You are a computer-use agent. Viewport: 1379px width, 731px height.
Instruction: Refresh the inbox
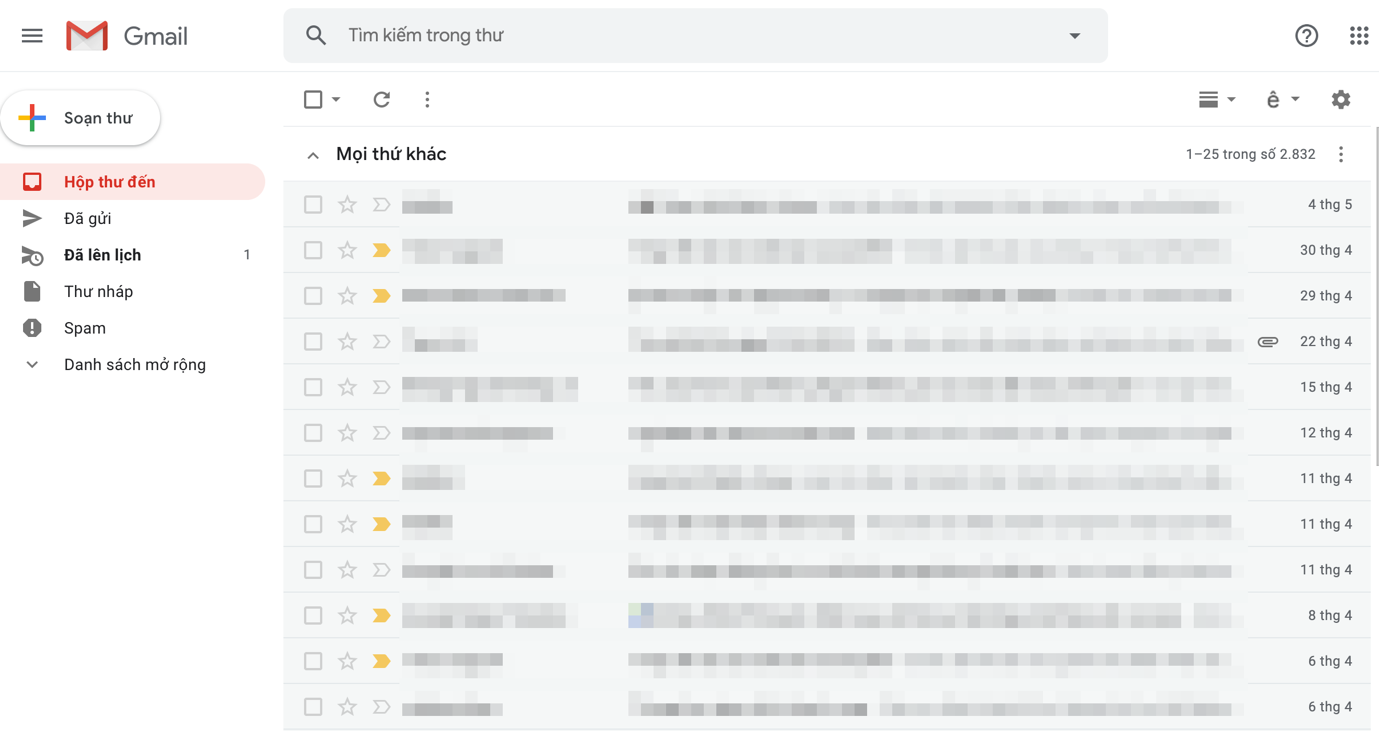point(381,99)
